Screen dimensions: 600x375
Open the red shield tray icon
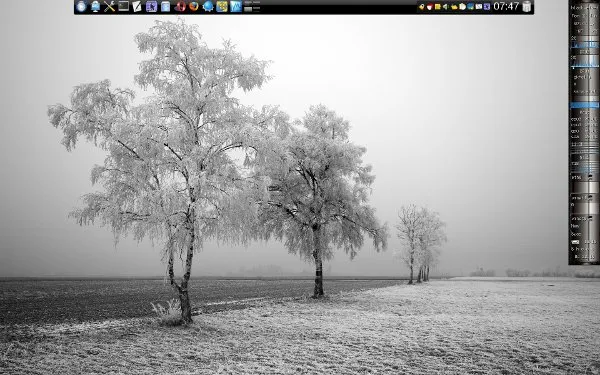click(429, 7)
